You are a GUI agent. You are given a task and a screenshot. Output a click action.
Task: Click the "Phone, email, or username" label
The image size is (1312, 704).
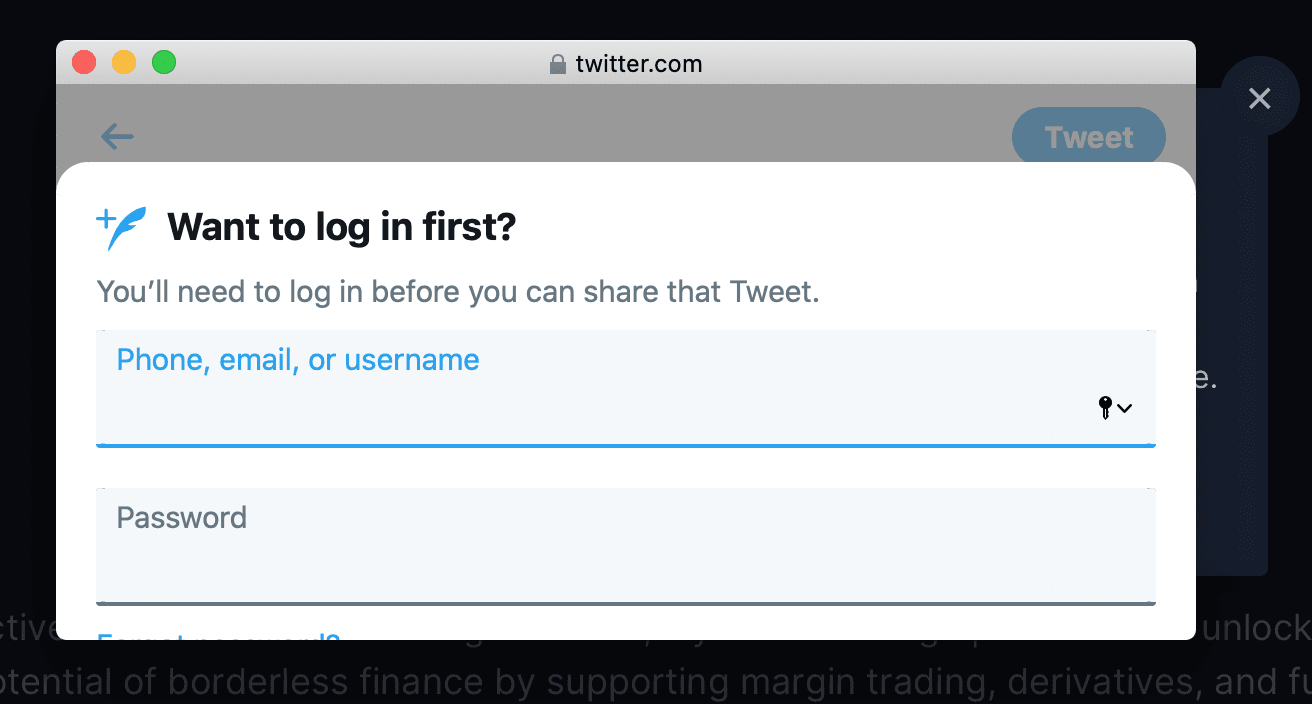pyautogui.click(x=298, y=360)
